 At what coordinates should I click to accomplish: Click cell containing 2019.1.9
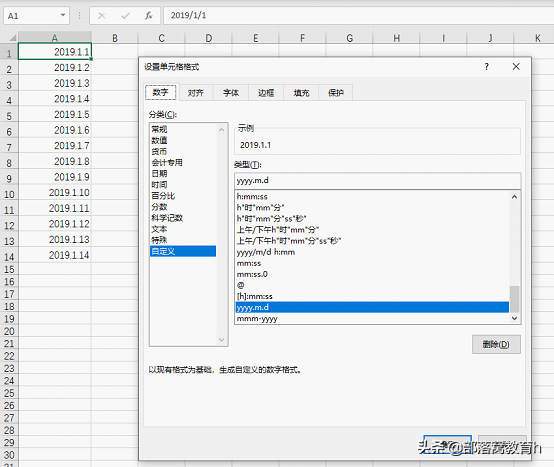[55, 177]
